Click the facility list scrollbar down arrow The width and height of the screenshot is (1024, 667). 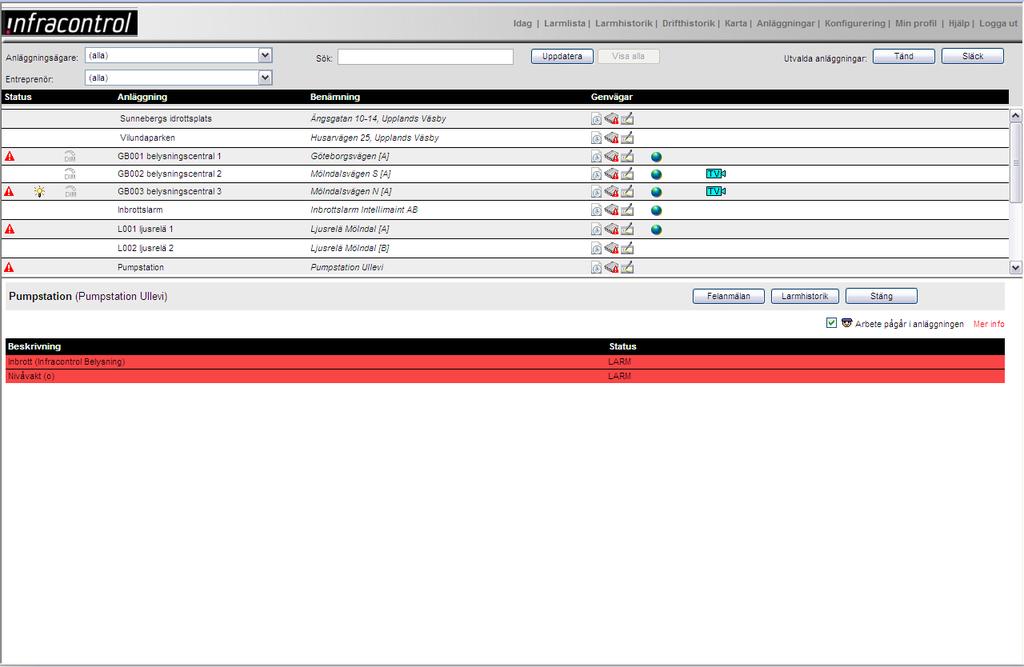coord(1016,267)
